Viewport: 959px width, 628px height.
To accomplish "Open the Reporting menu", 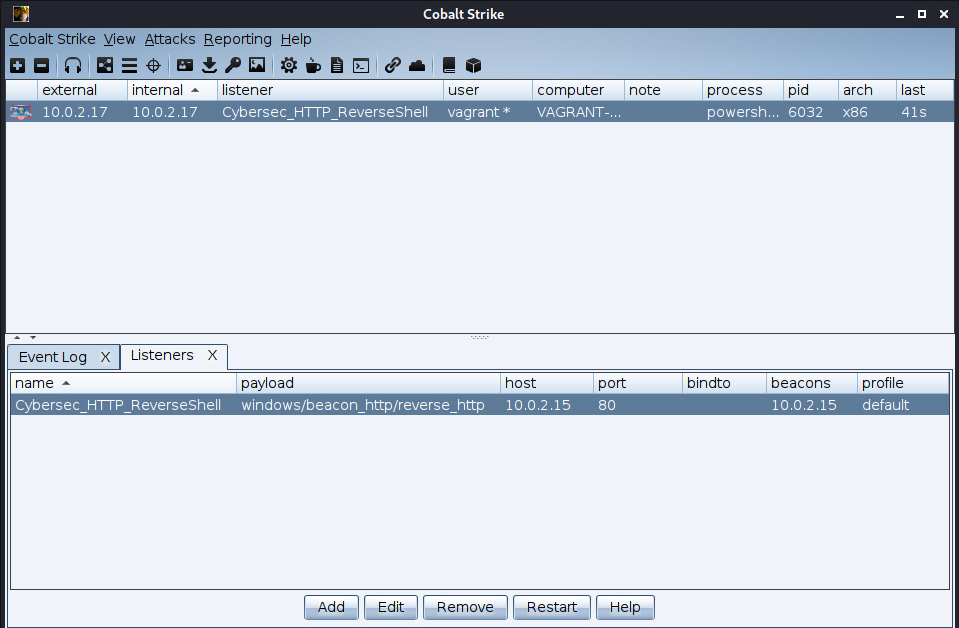I will (x=238, y=39).
